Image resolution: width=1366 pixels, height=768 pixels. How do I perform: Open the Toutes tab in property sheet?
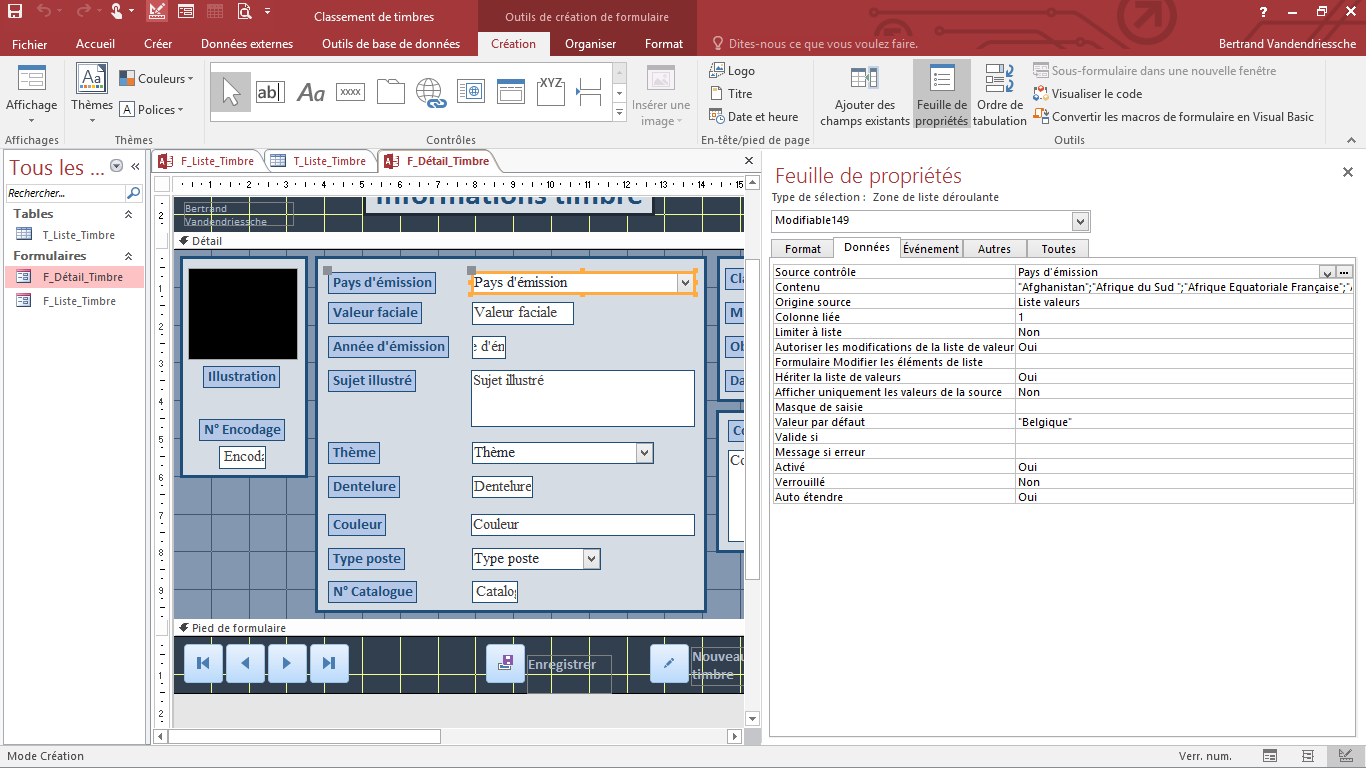pos(1059,249)
